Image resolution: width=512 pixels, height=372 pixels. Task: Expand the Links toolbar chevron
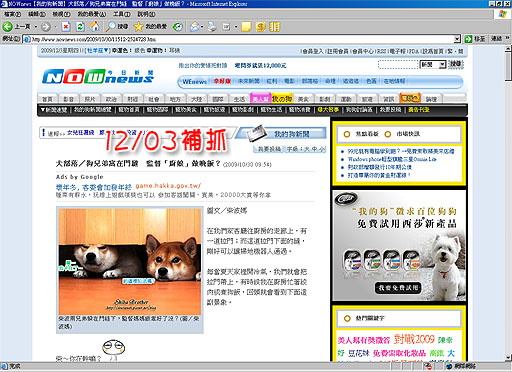click(508, 39)
